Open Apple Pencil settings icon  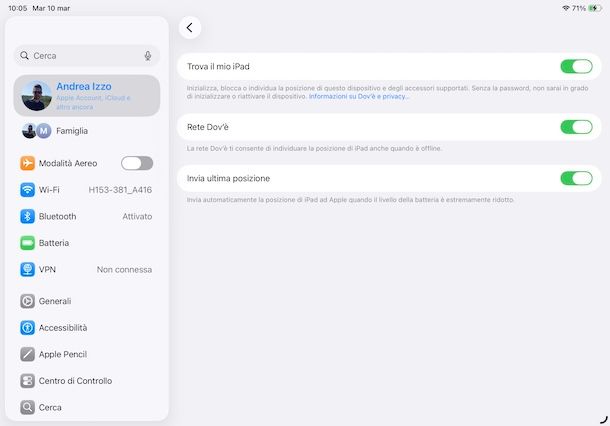pos(28,354)
